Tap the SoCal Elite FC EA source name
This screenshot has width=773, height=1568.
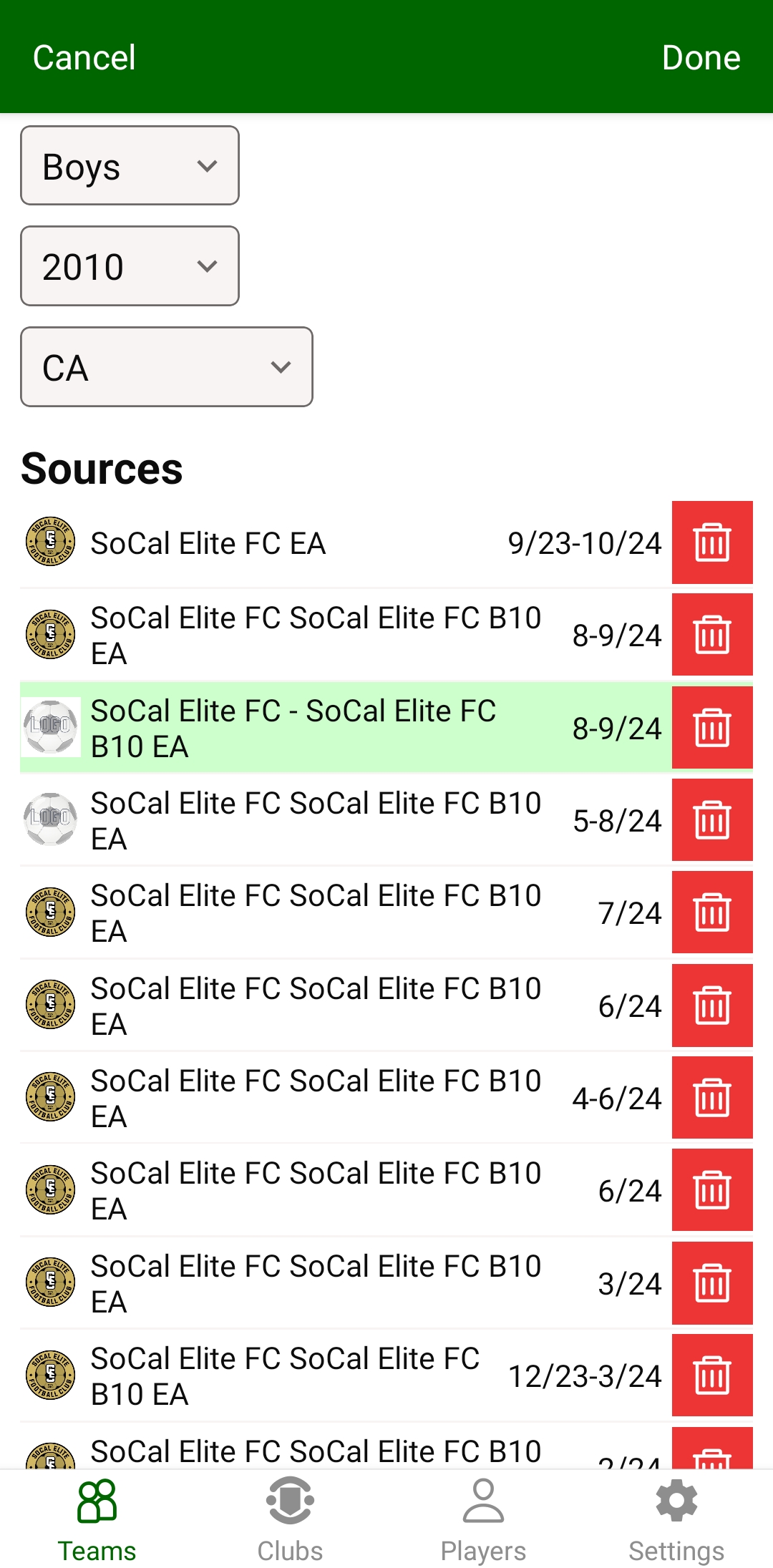coord(208,543)
